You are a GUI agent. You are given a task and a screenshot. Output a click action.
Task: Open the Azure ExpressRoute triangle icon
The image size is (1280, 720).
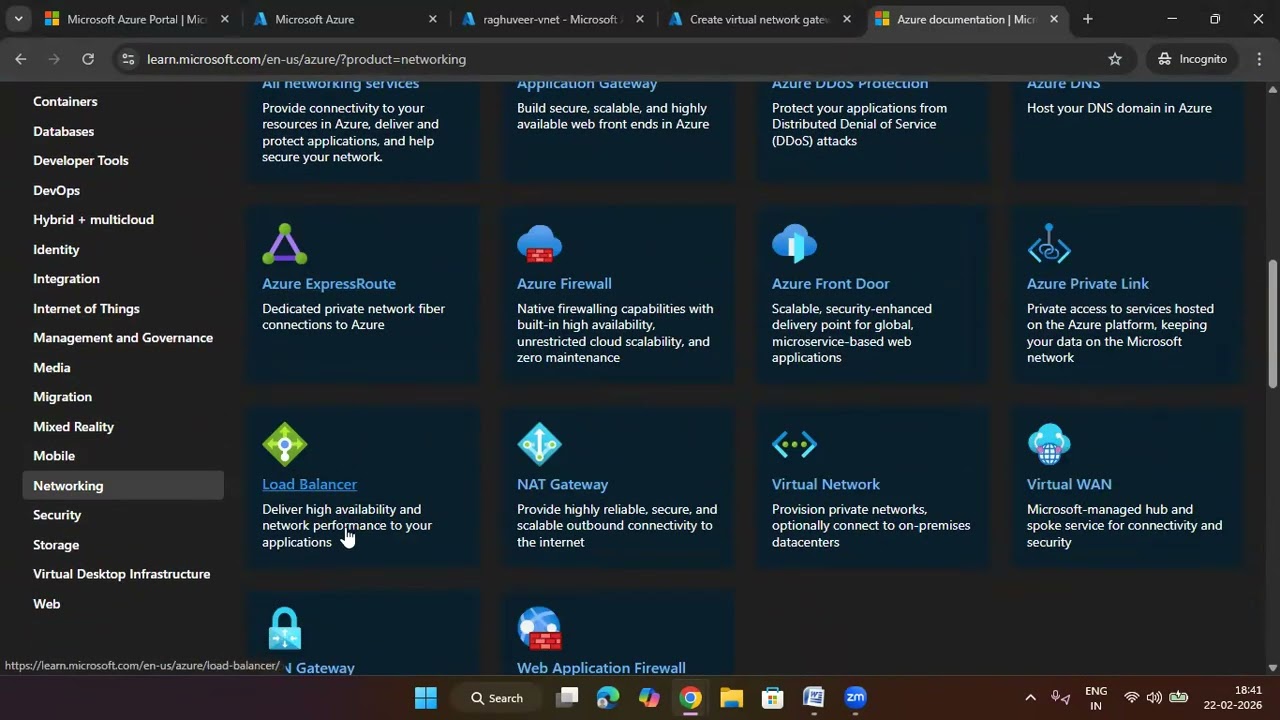(285, 244)
